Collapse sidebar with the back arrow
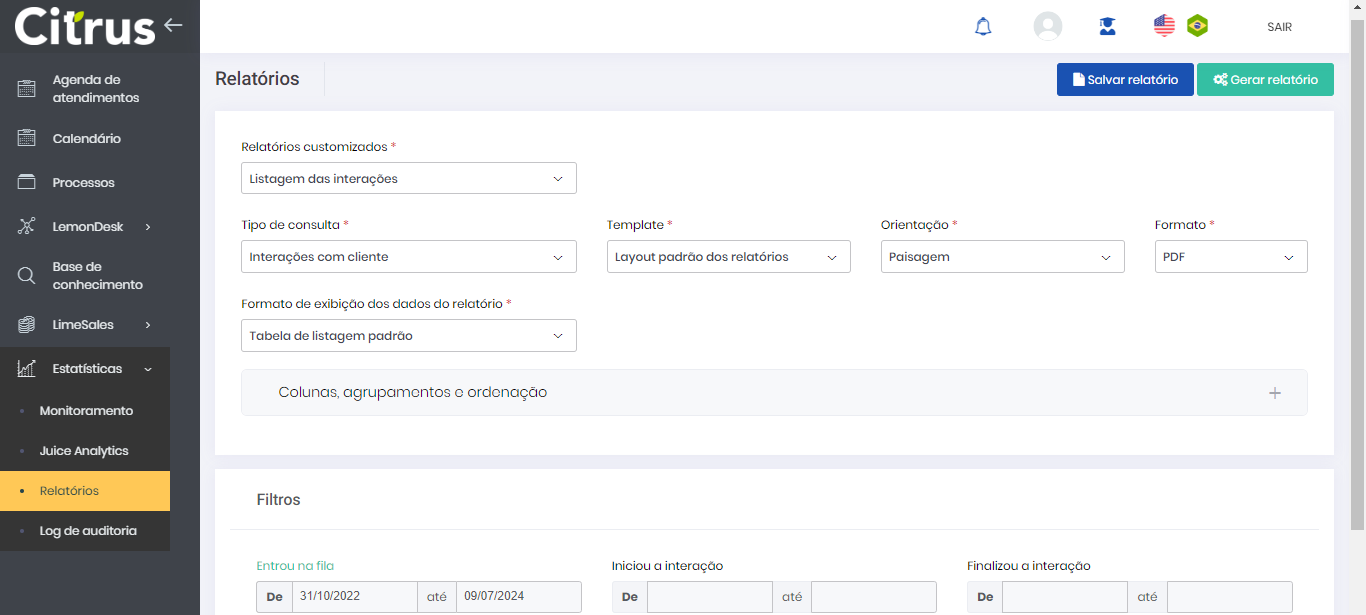 [174, 25]
